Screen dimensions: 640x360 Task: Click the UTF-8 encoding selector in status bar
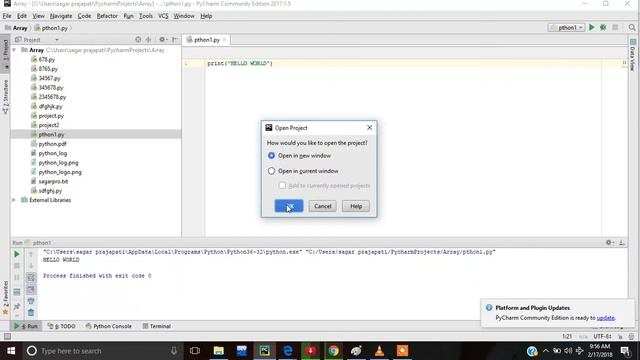(x=602, y=336)
